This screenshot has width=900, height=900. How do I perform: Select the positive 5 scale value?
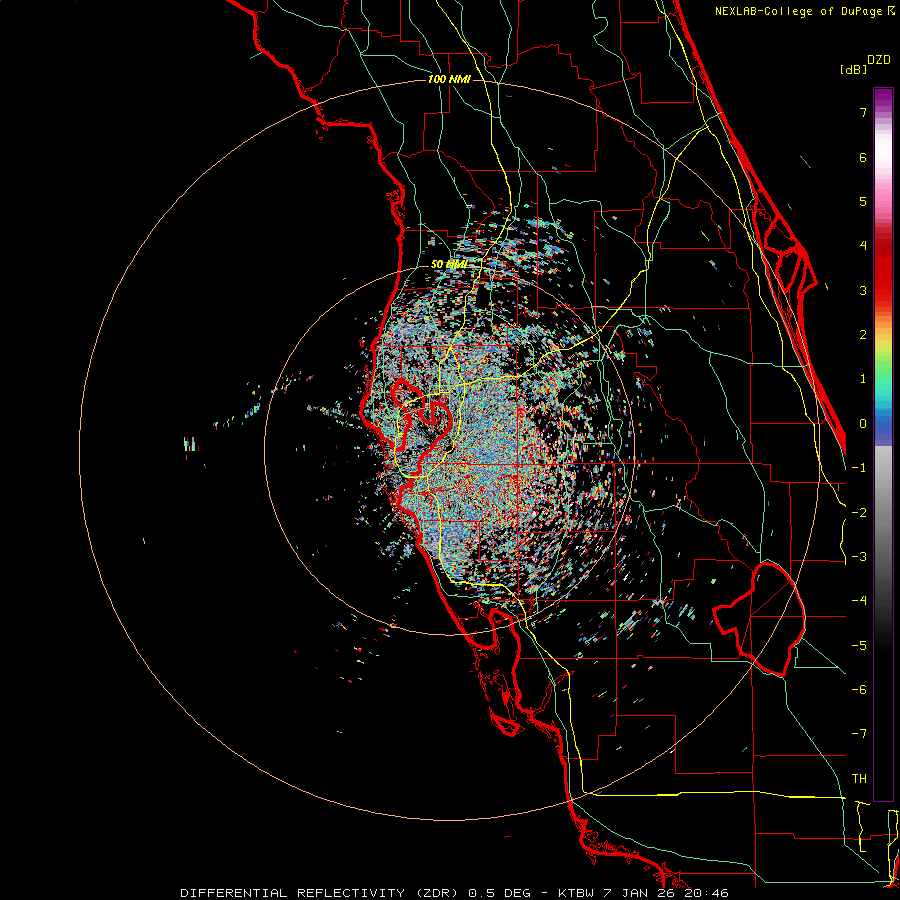[863, 201]
